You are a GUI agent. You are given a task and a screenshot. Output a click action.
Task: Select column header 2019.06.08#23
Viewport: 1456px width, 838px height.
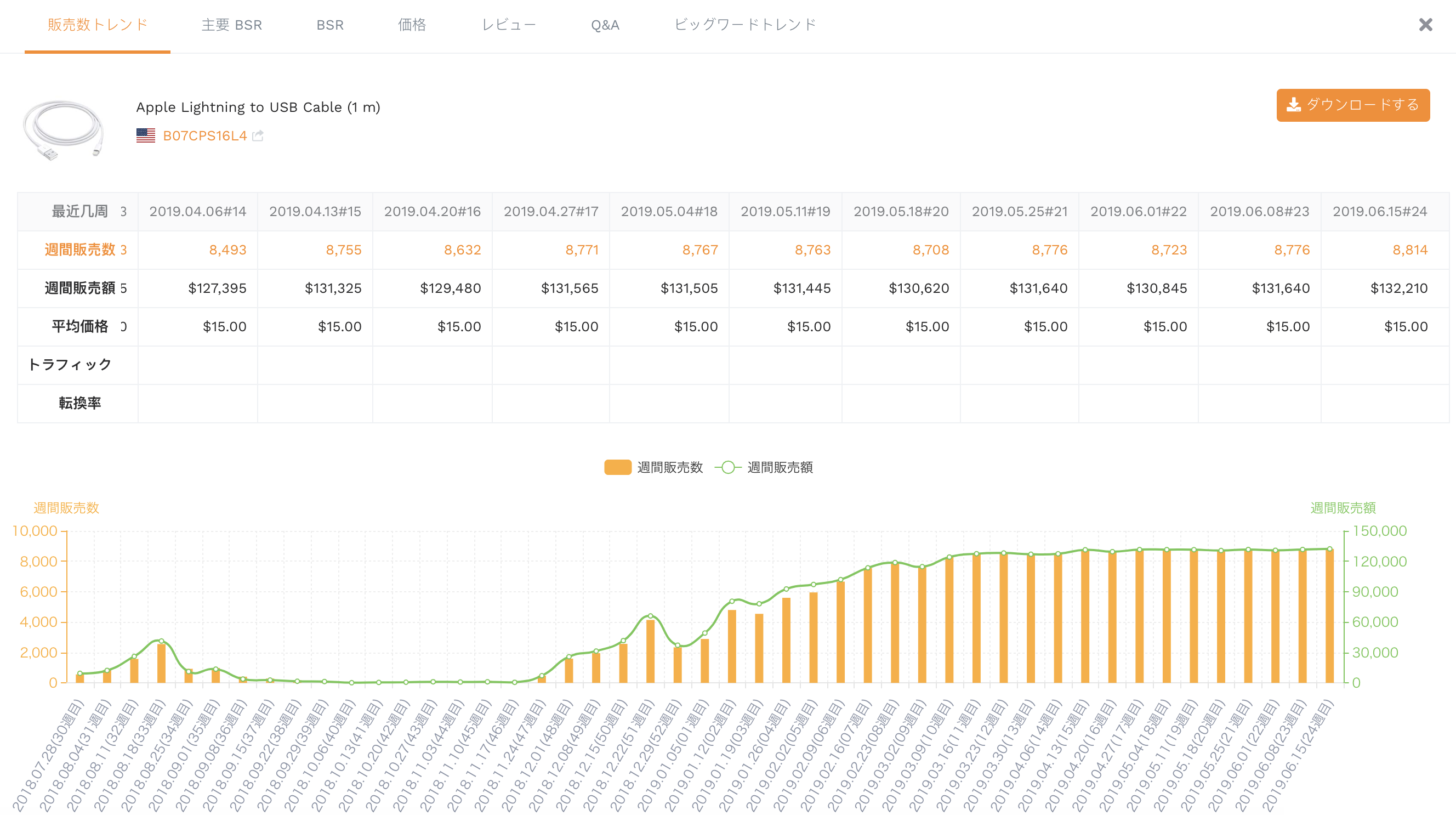tap(1259, 212)
